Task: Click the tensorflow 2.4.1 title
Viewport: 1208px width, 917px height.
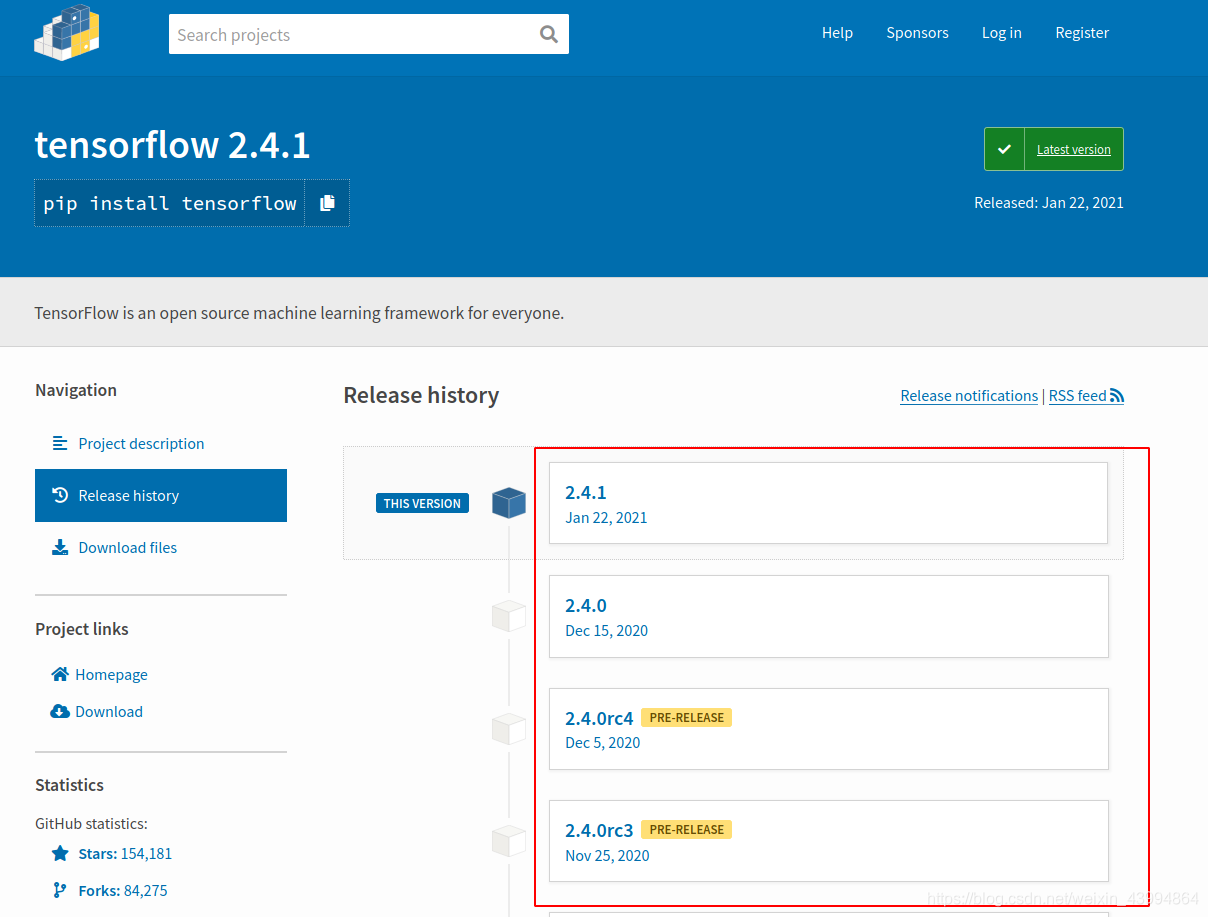Action: (172, 145)
